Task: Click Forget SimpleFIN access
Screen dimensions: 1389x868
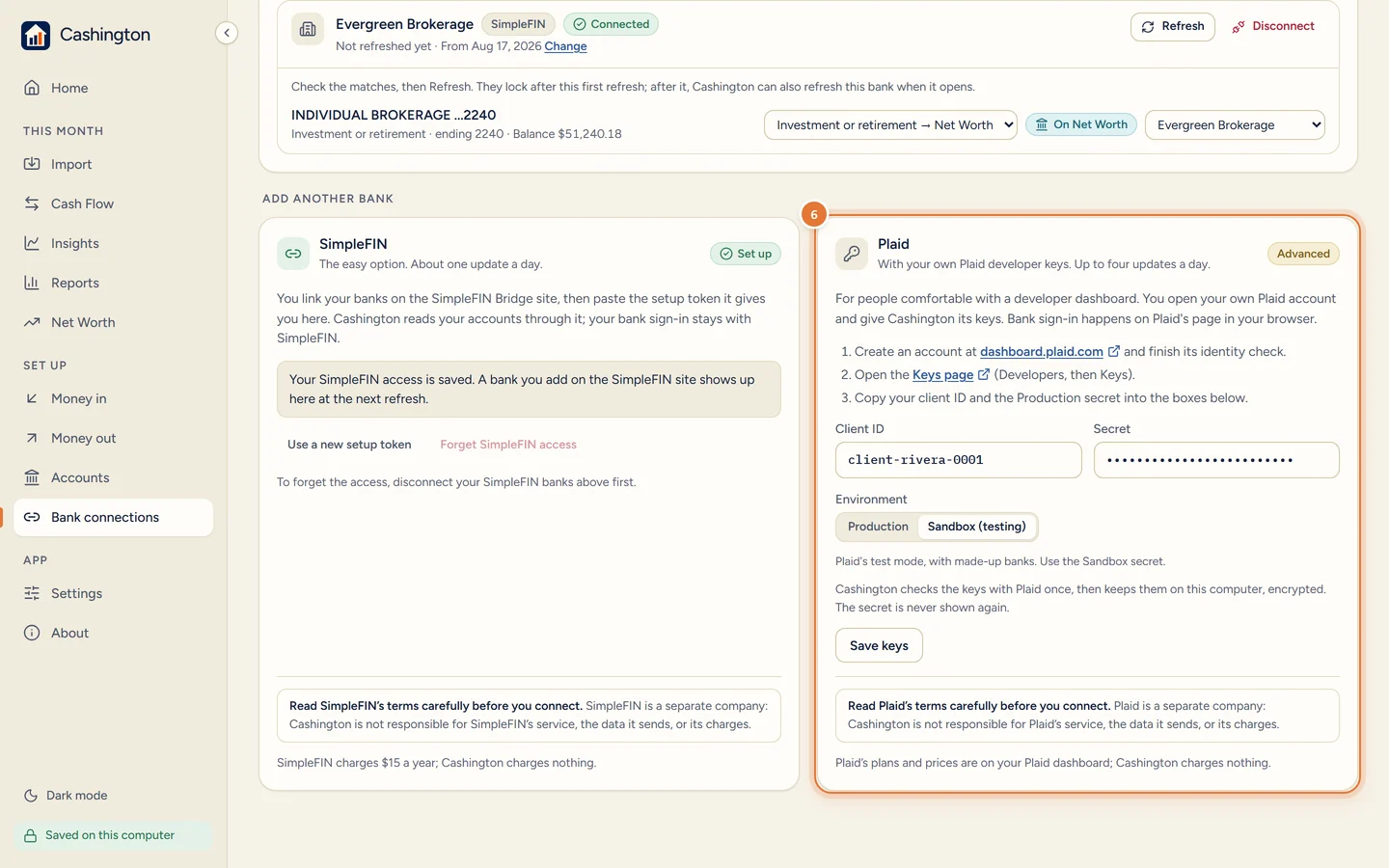Action: pyautogui.click(x=508, y=445)
